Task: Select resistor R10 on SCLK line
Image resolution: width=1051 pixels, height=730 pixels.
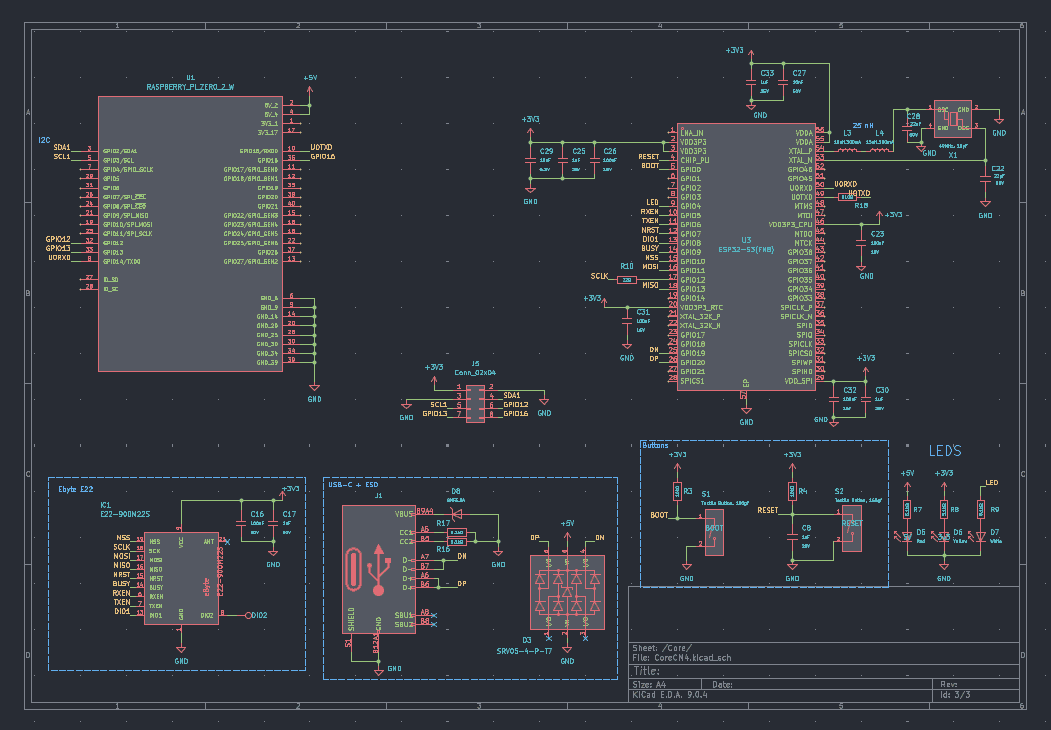Action: tap(627, 280)
